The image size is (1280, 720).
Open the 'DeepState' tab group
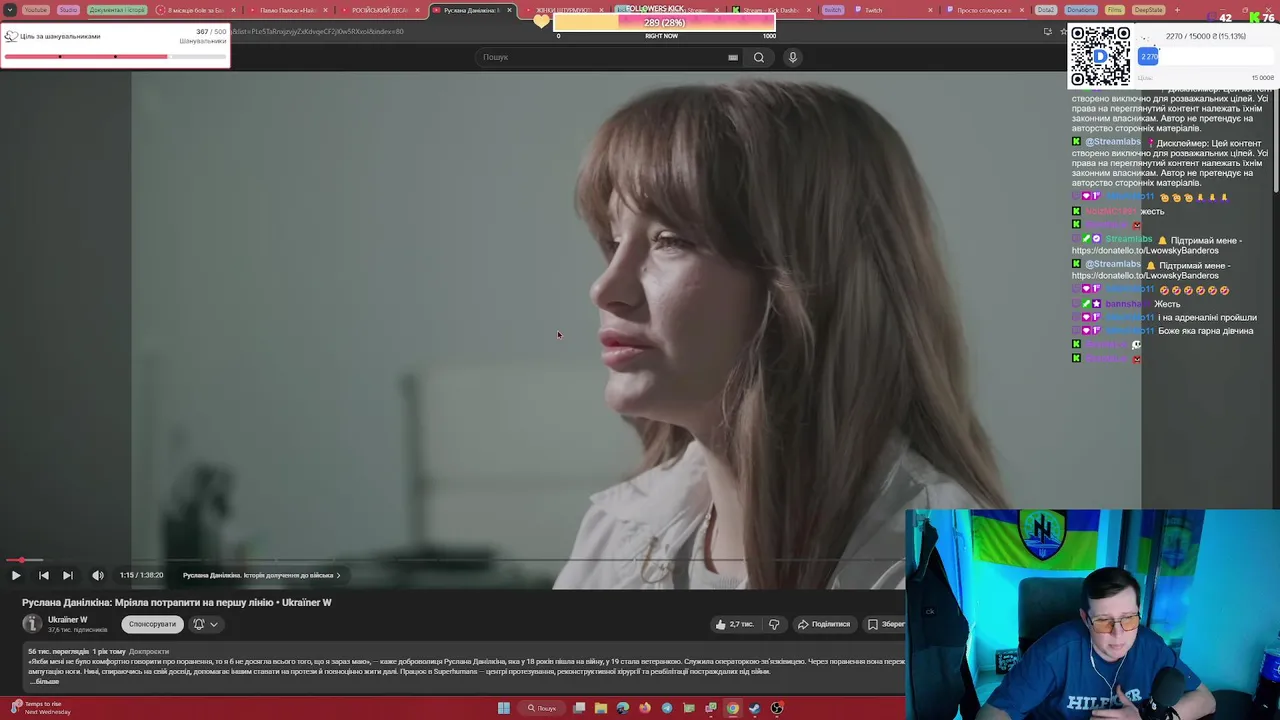1148,10
